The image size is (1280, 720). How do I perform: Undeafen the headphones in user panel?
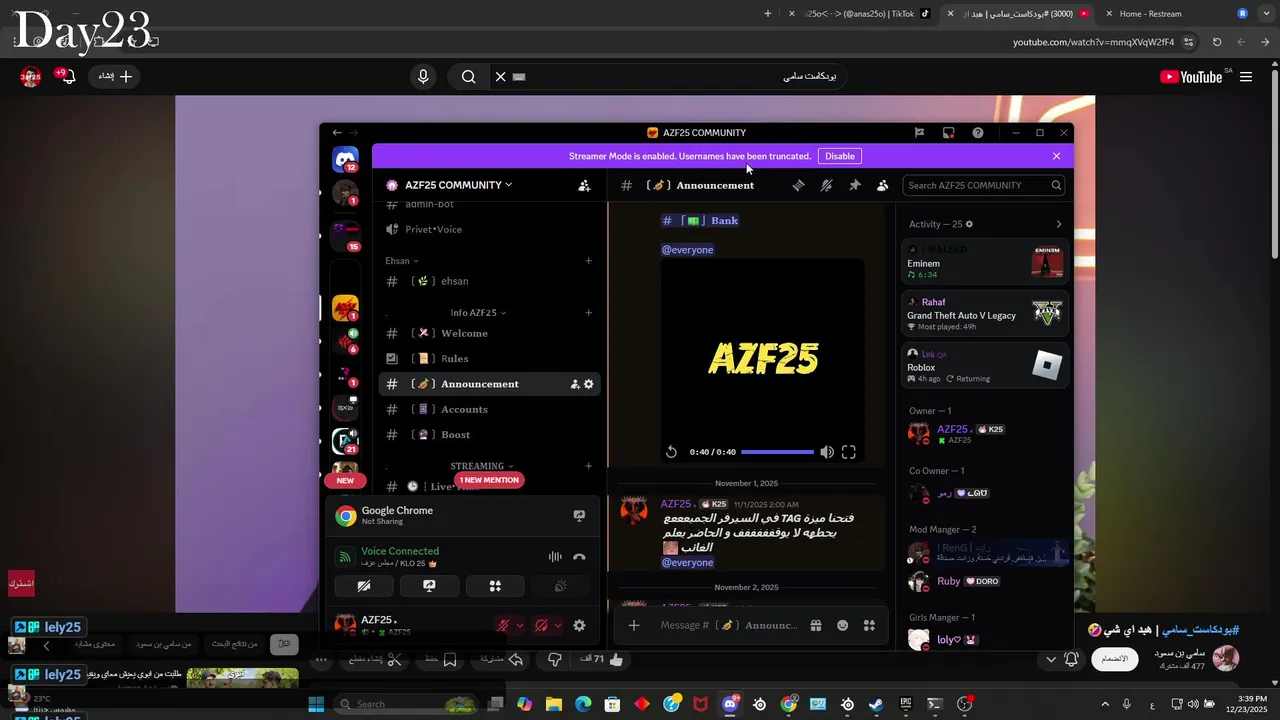(541, 625)
